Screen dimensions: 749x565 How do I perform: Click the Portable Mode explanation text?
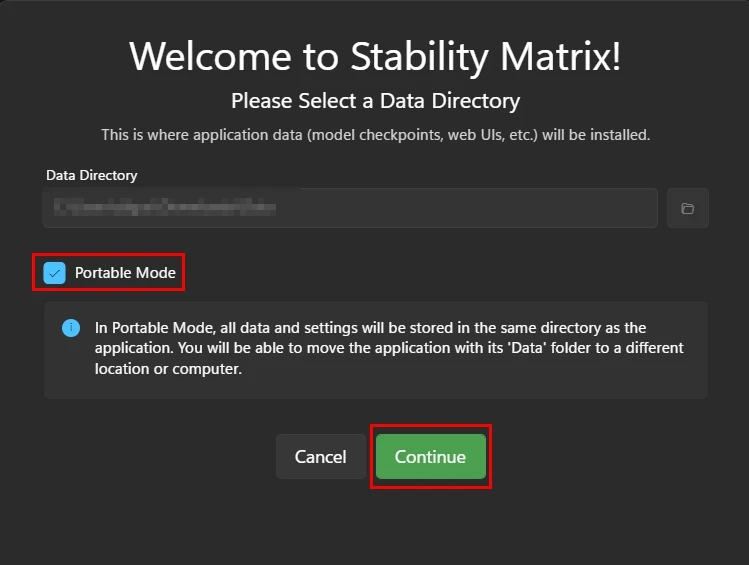[389, 348]
